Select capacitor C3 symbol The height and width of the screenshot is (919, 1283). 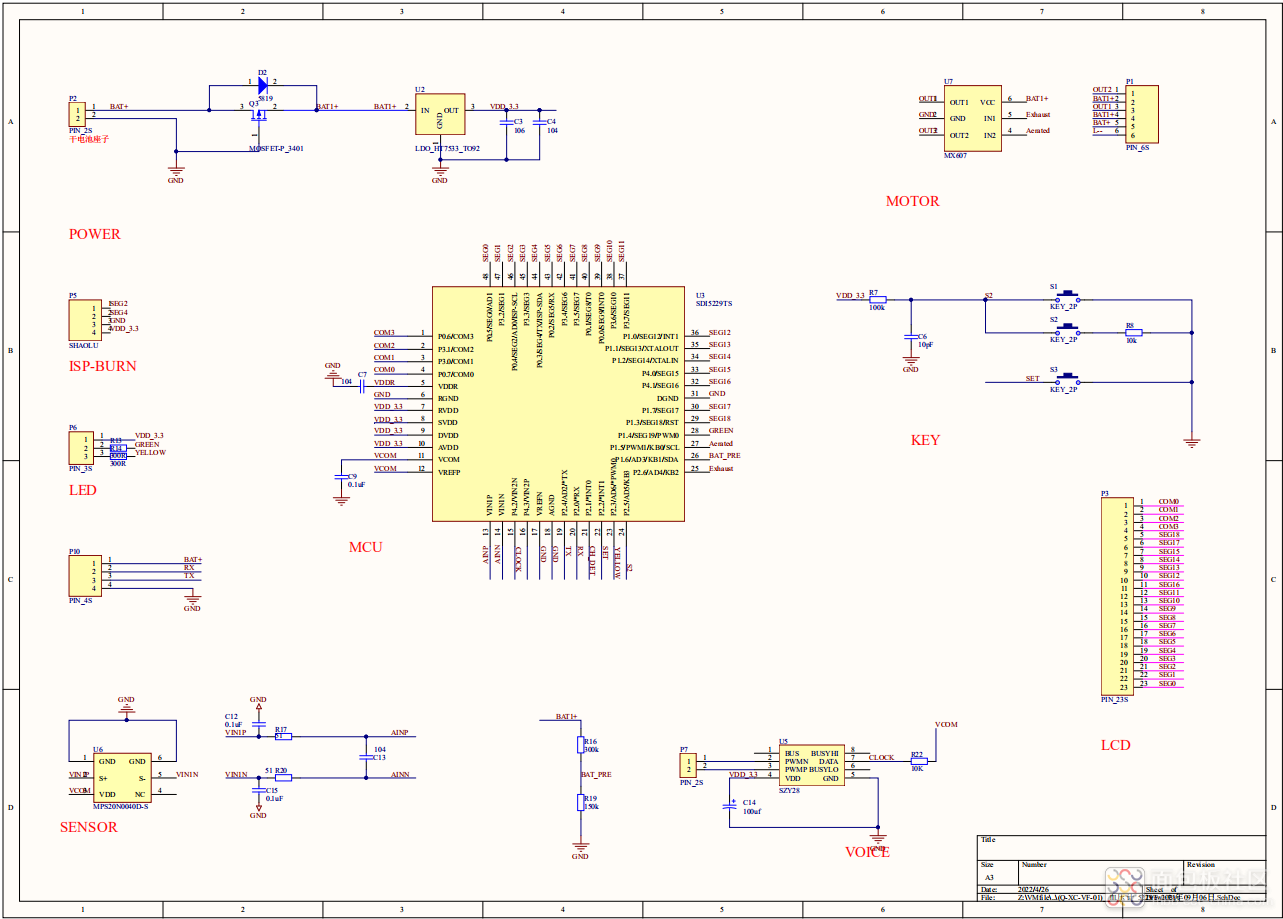(x=506, y=123)
